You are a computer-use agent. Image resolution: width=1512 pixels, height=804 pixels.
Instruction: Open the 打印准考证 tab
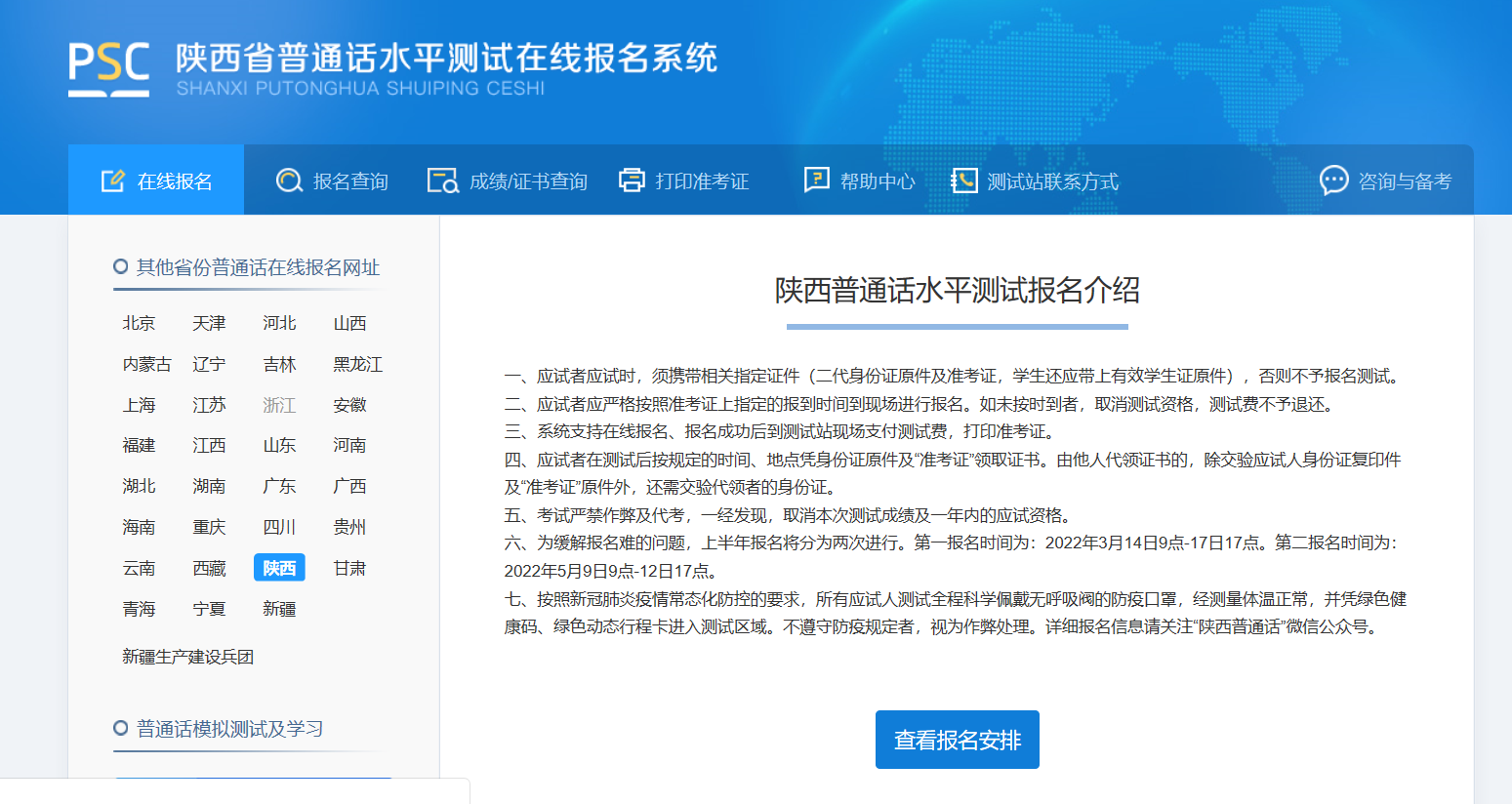[684, 181]
